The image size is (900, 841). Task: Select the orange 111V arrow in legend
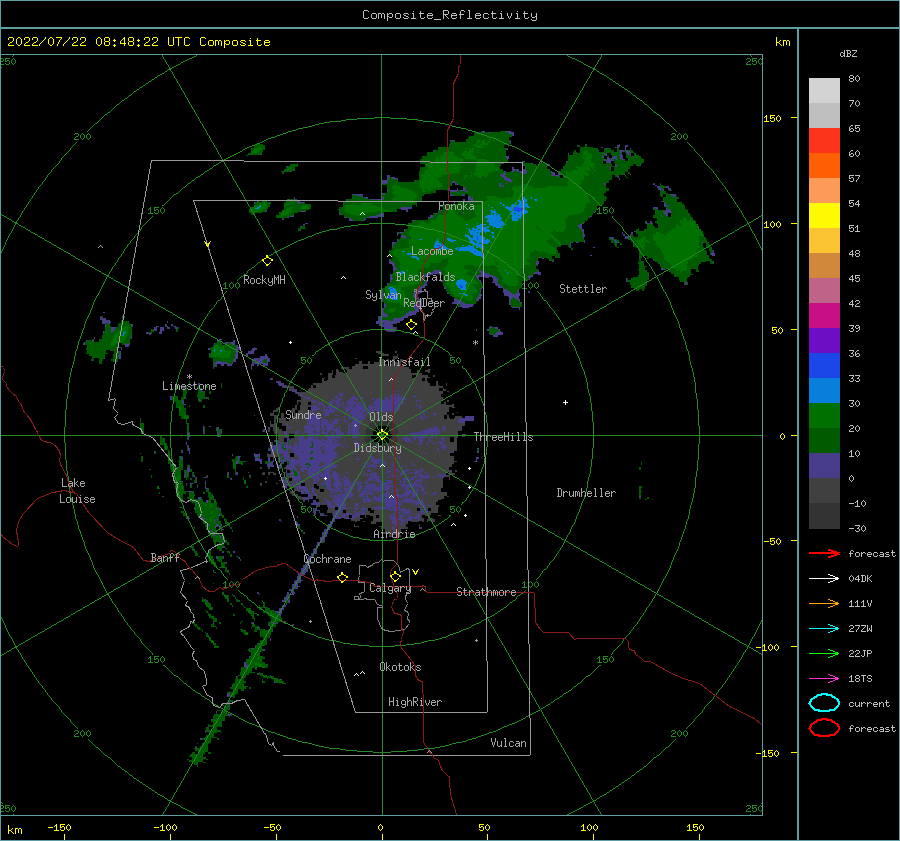coord(824,603)
